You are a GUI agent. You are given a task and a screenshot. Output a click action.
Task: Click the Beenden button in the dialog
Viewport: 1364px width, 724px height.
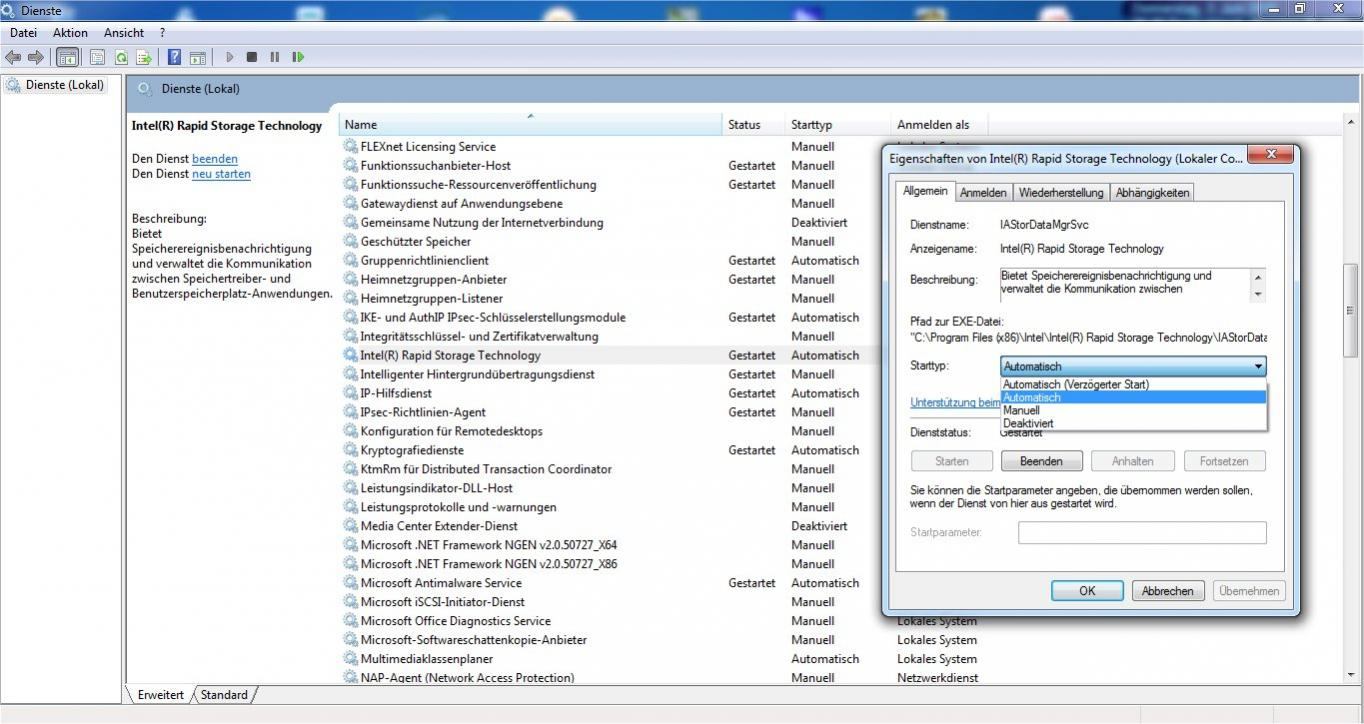coord(1041,461)
